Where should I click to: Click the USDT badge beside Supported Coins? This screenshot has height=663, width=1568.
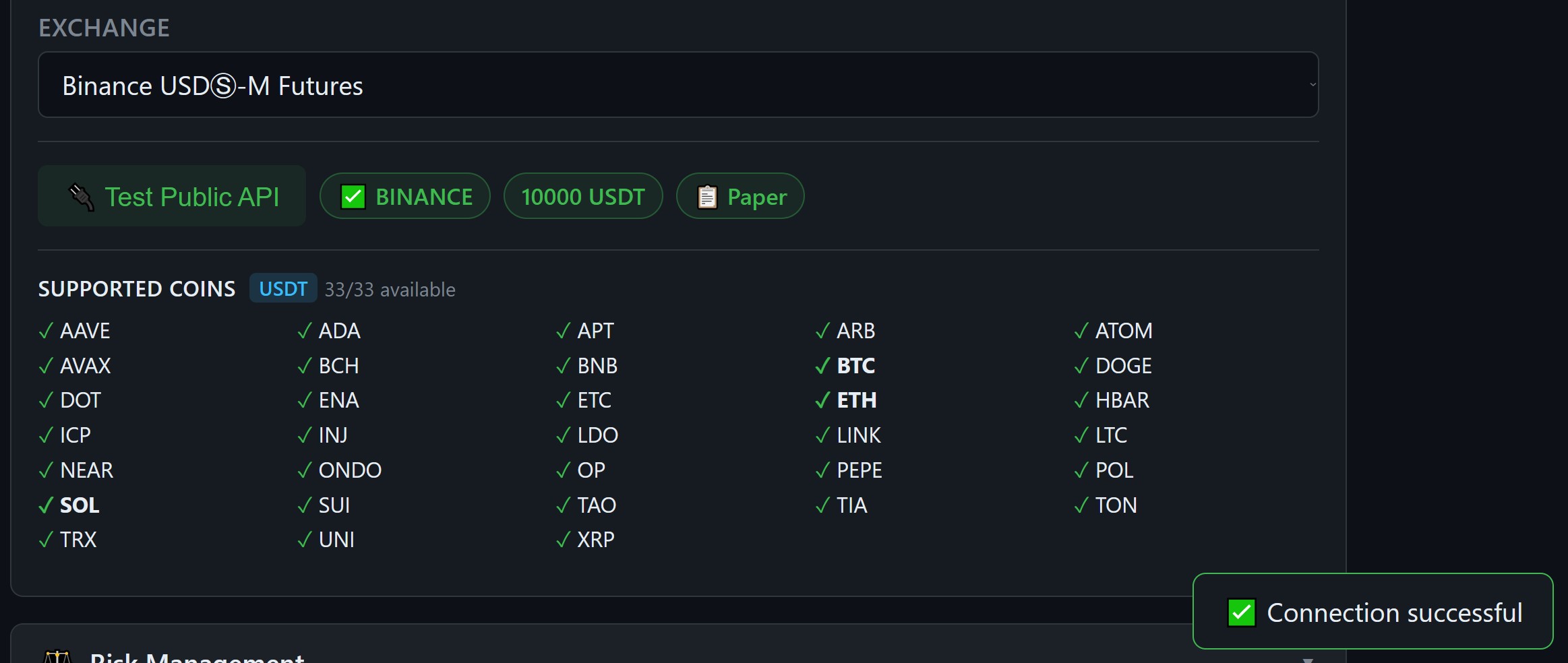point(282,288)
